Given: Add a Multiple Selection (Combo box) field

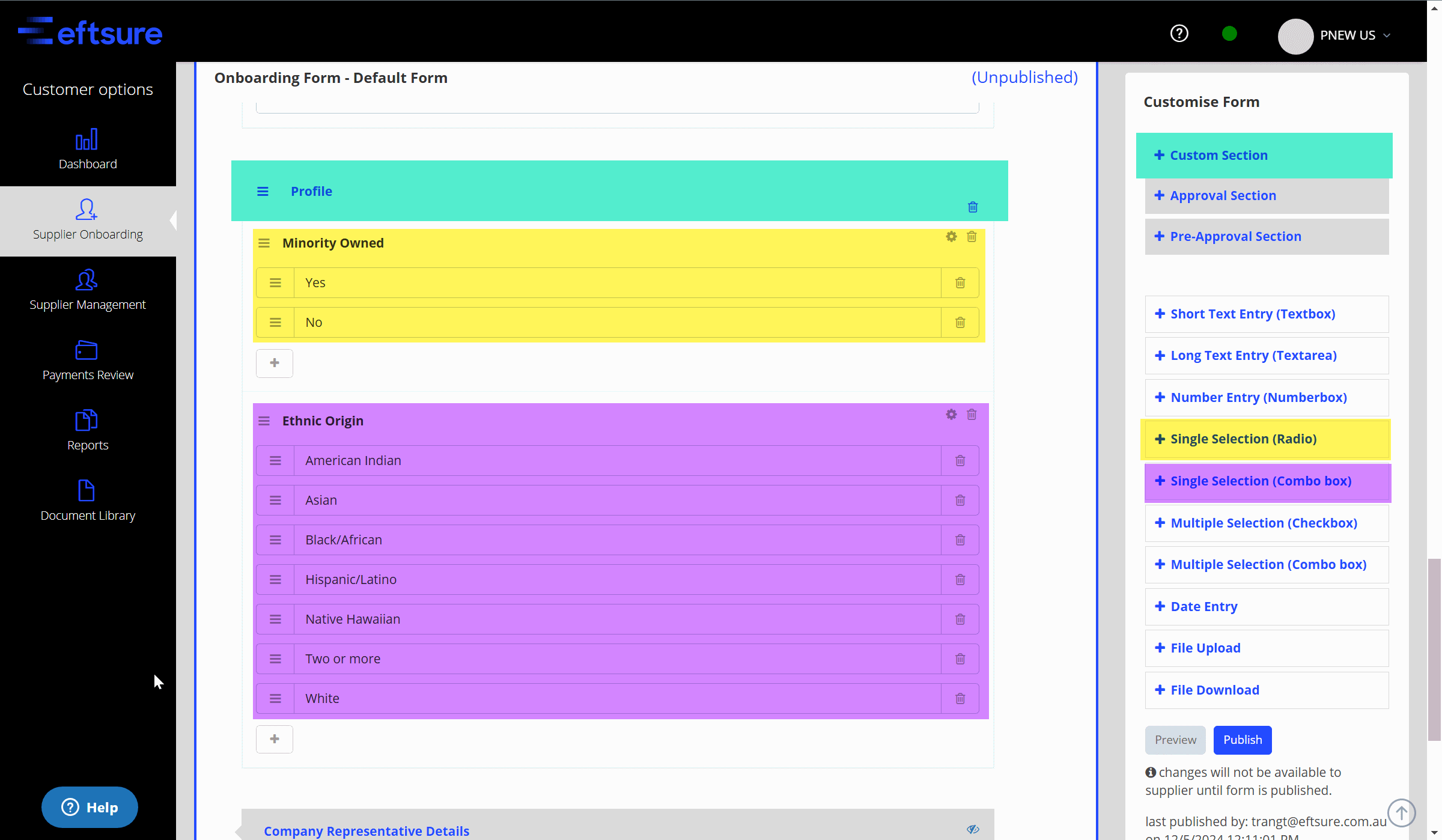Looking at the screenshot, I should 1267,564.
